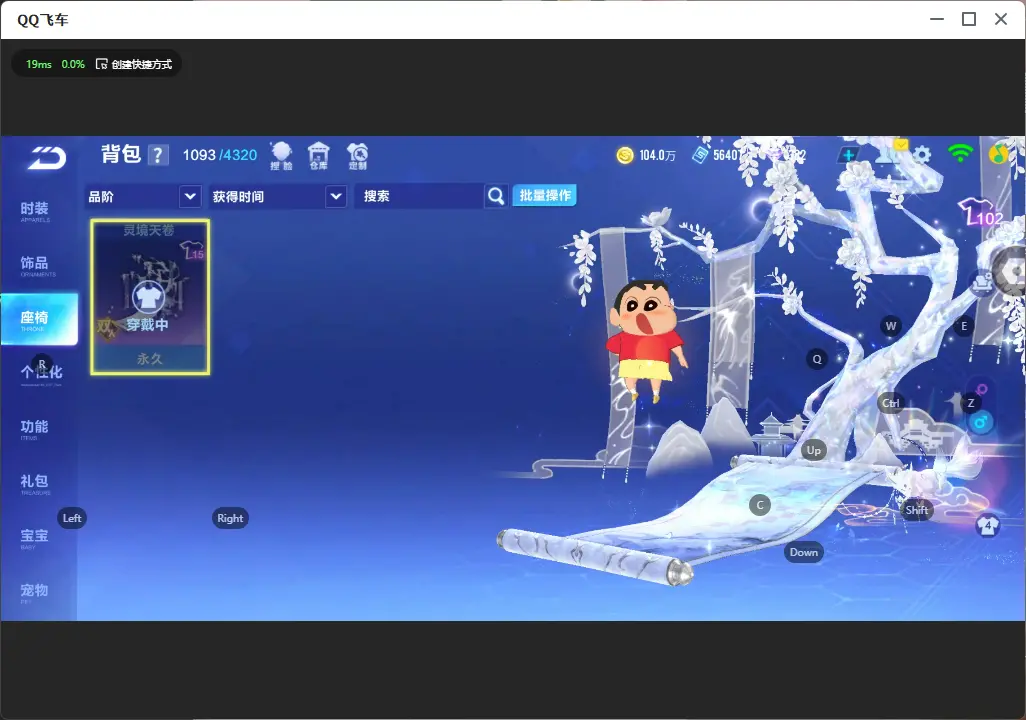This screenshot has width=1026, height=720.
Task: Click the purple shirt level 102 icon
Action: pyautogui.click(x=980, y=213)
